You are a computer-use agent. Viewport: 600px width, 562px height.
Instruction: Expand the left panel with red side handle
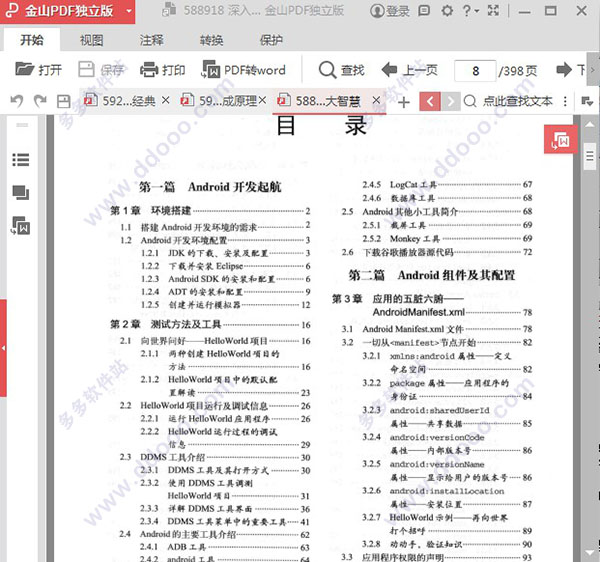(x=3, y=348)
